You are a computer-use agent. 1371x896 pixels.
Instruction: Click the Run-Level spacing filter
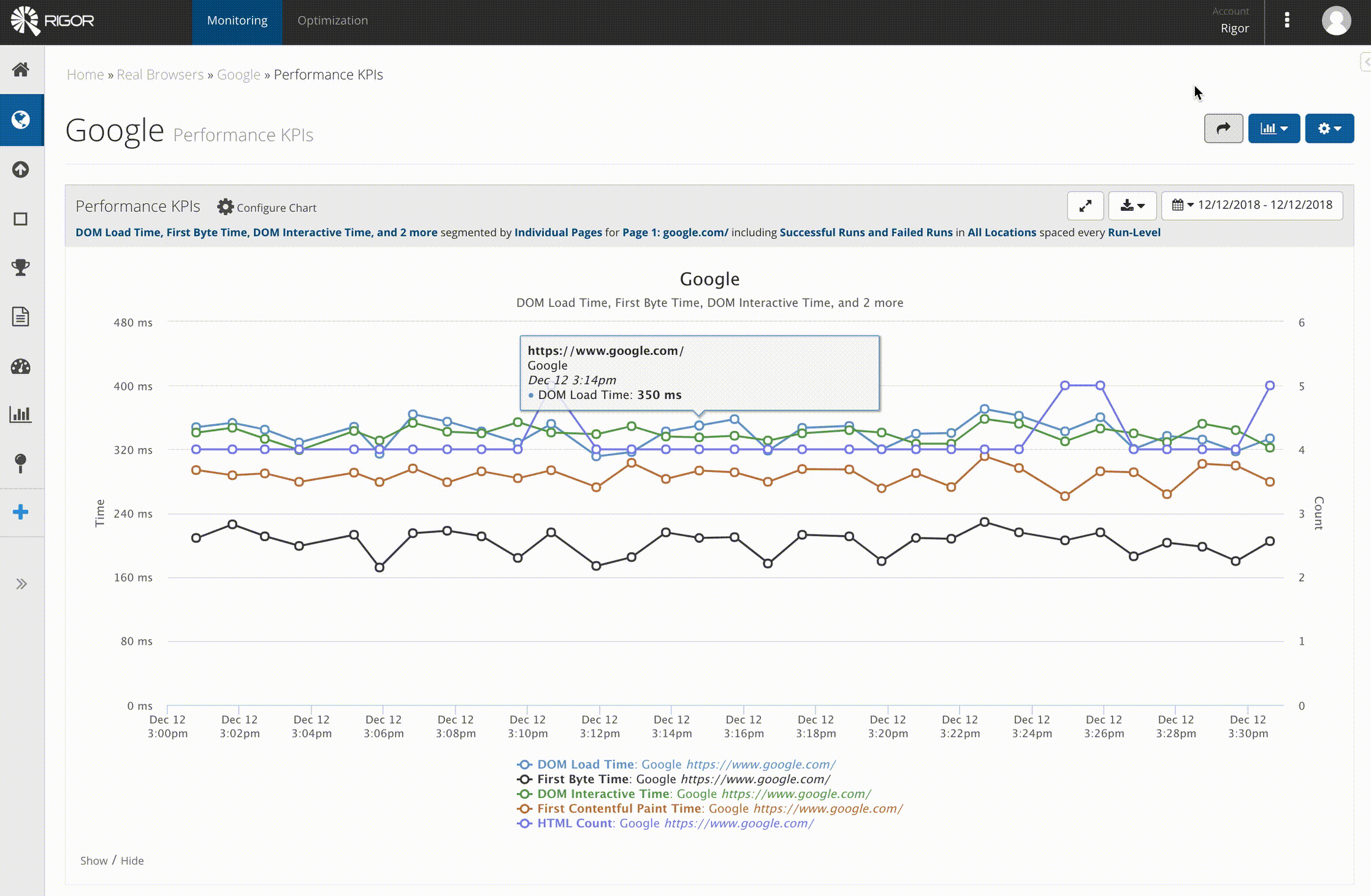point(1134,232)
